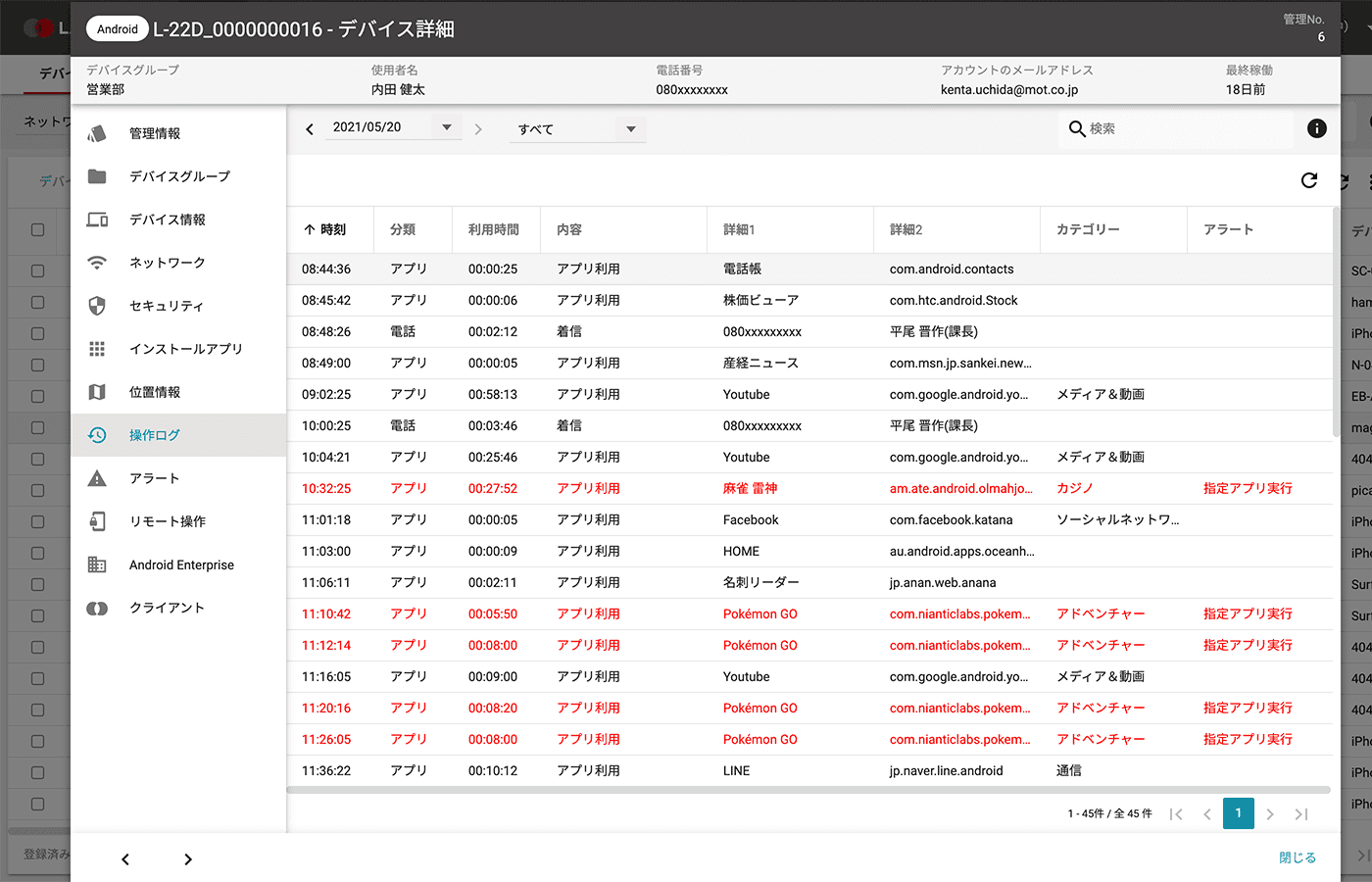
Task: Click the kenta.uchida@mot.co.jp email address
Action: [x=1009, y=89]
